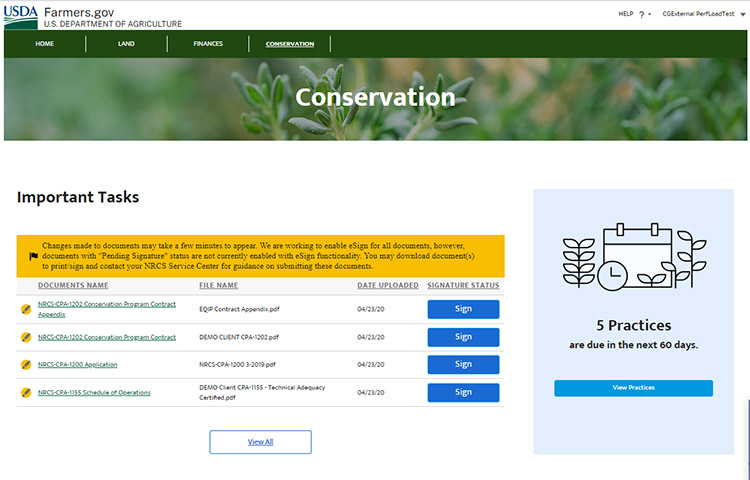
Task: Sign the EQIP Contract Appendix.pdf document
Action: (463, 309)
